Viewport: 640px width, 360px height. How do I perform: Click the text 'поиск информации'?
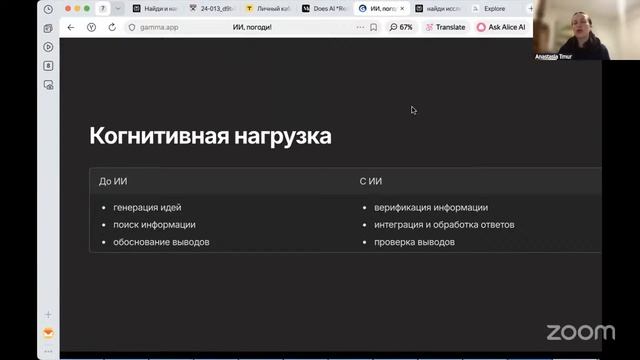(x=154, y=225)
